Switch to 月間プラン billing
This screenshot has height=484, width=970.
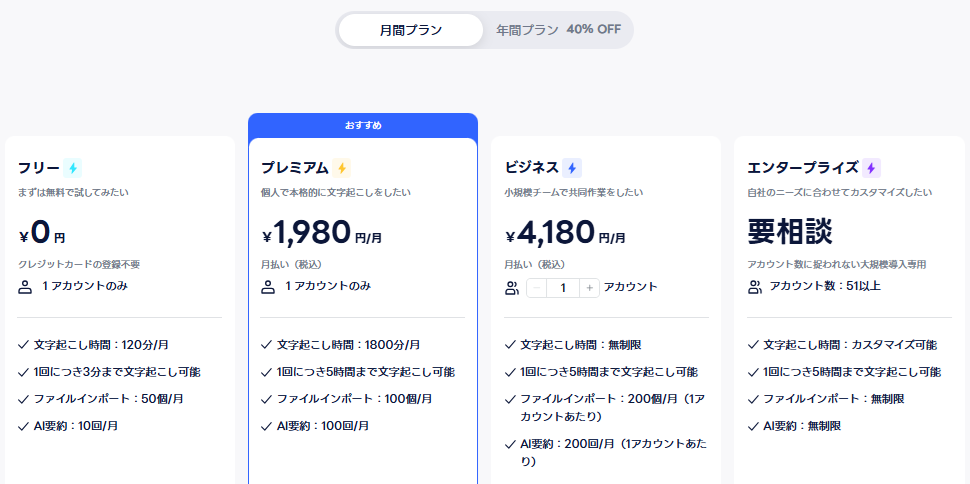pos(411,30)
